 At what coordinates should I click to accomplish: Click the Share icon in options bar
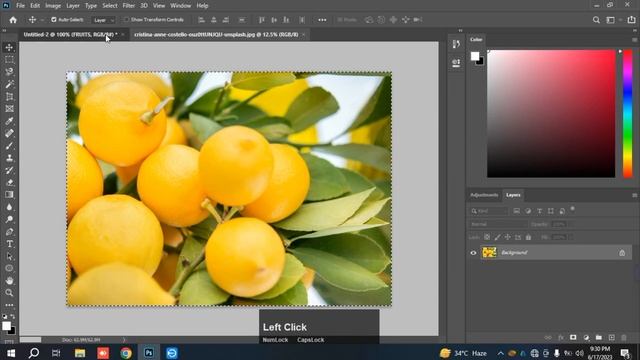coord(631,20)
